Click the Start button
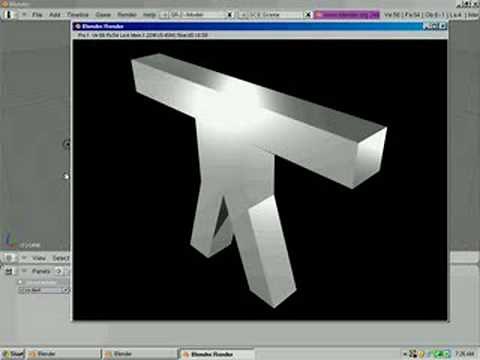Viewport: 480px width, 360px height. point(13,354)
